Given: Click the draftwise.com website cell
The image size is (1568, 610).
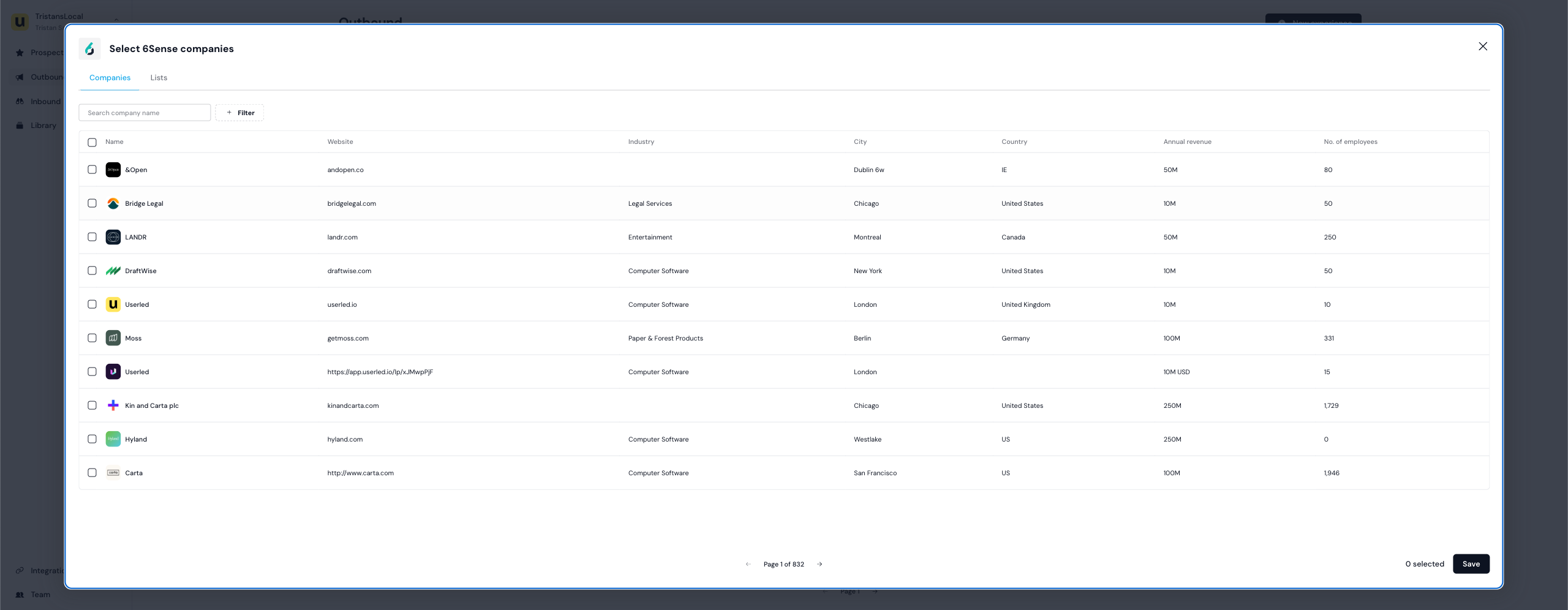Looking at the screenshot, I should click(349, 271).
